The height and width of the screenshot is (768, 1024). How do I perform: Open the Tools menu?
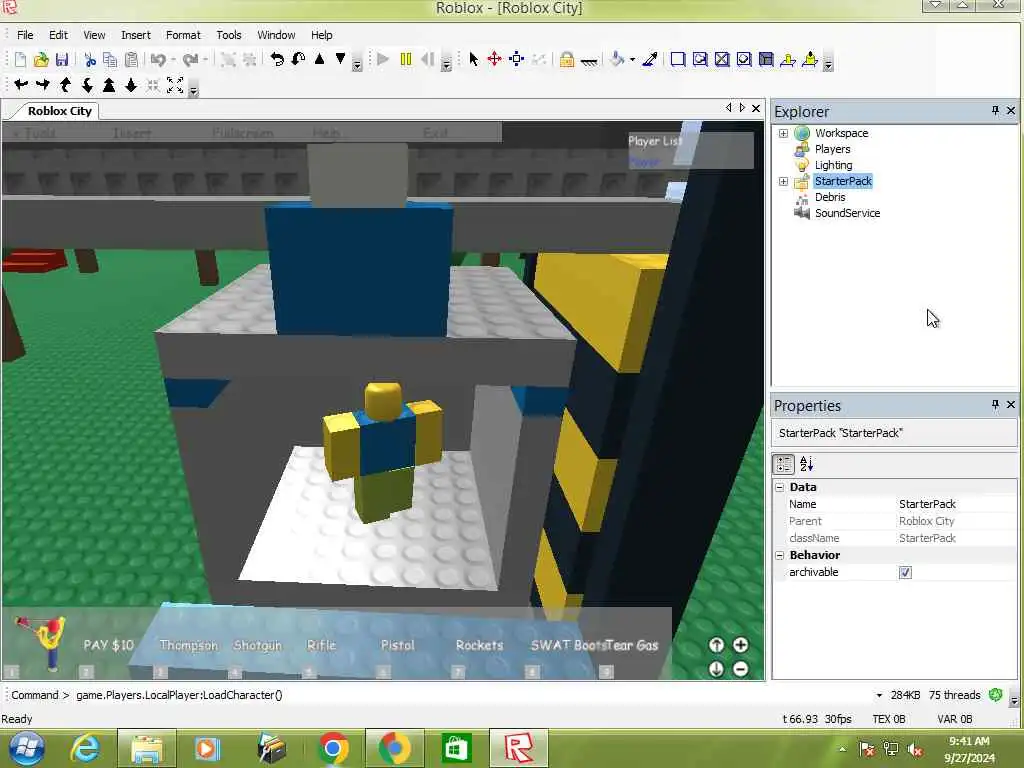(x=229, y=35)
